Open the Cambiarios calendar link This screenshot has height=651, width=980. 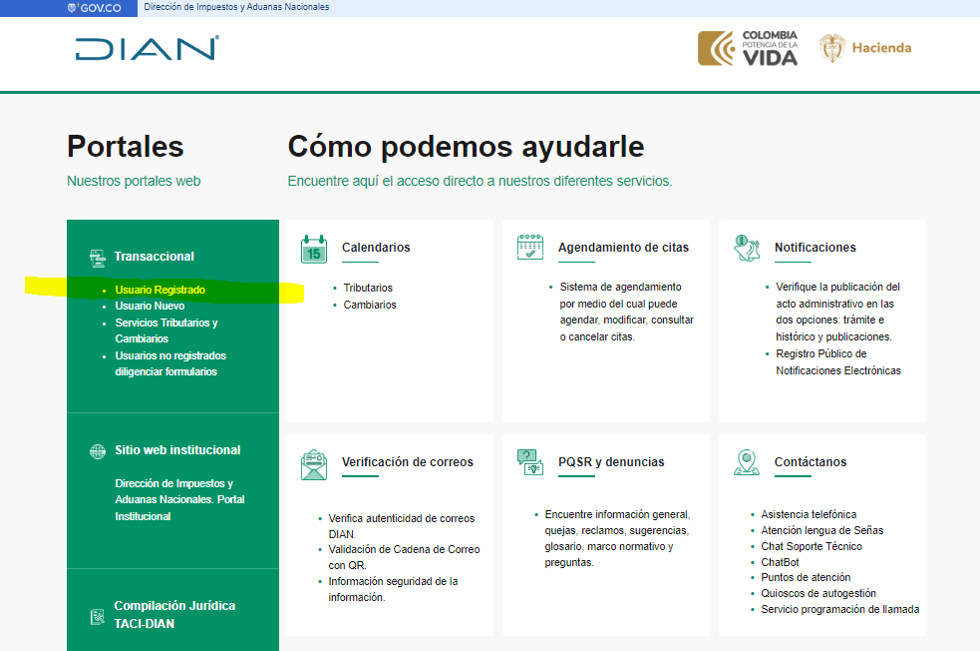(x=370, y=305)
